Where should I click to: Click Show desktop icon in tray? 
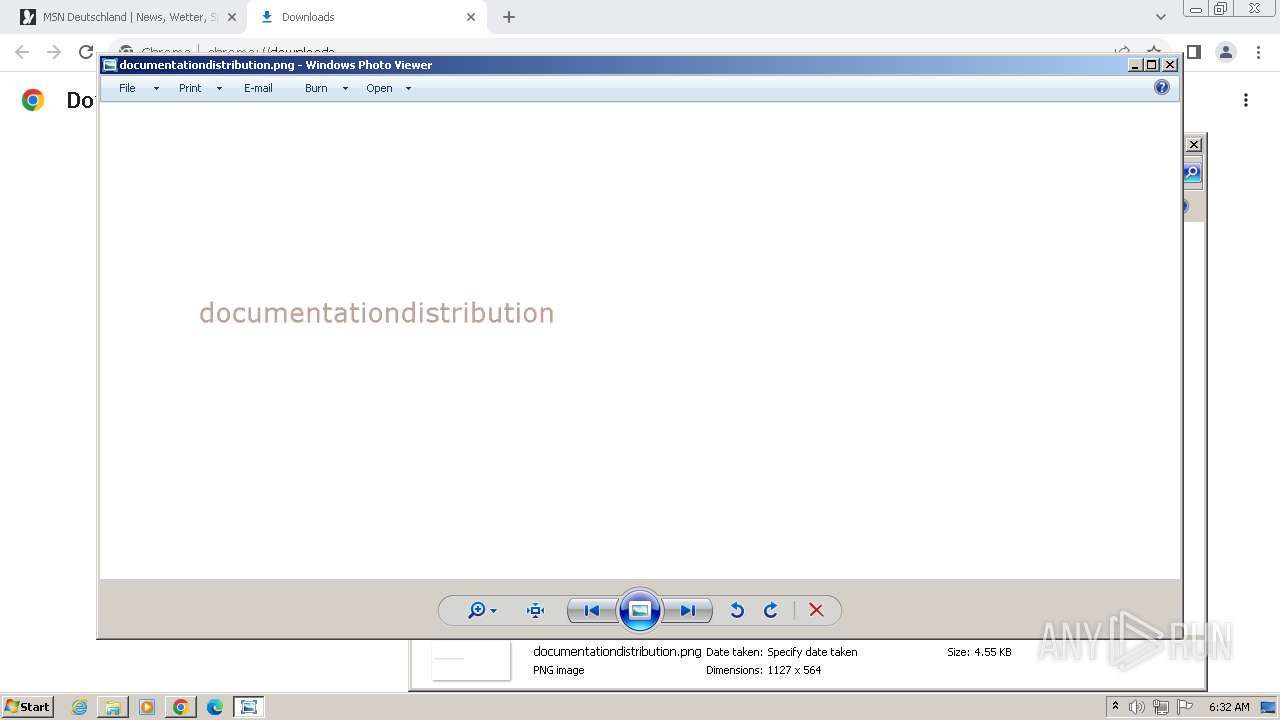click(x=1268, y=707)
